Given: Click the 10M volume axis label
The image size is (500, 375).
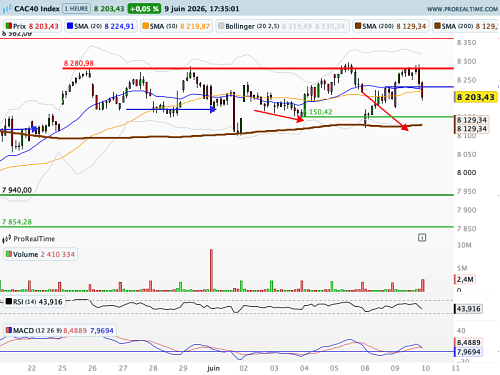Looking at the screenshot, I should click(464, 245).
